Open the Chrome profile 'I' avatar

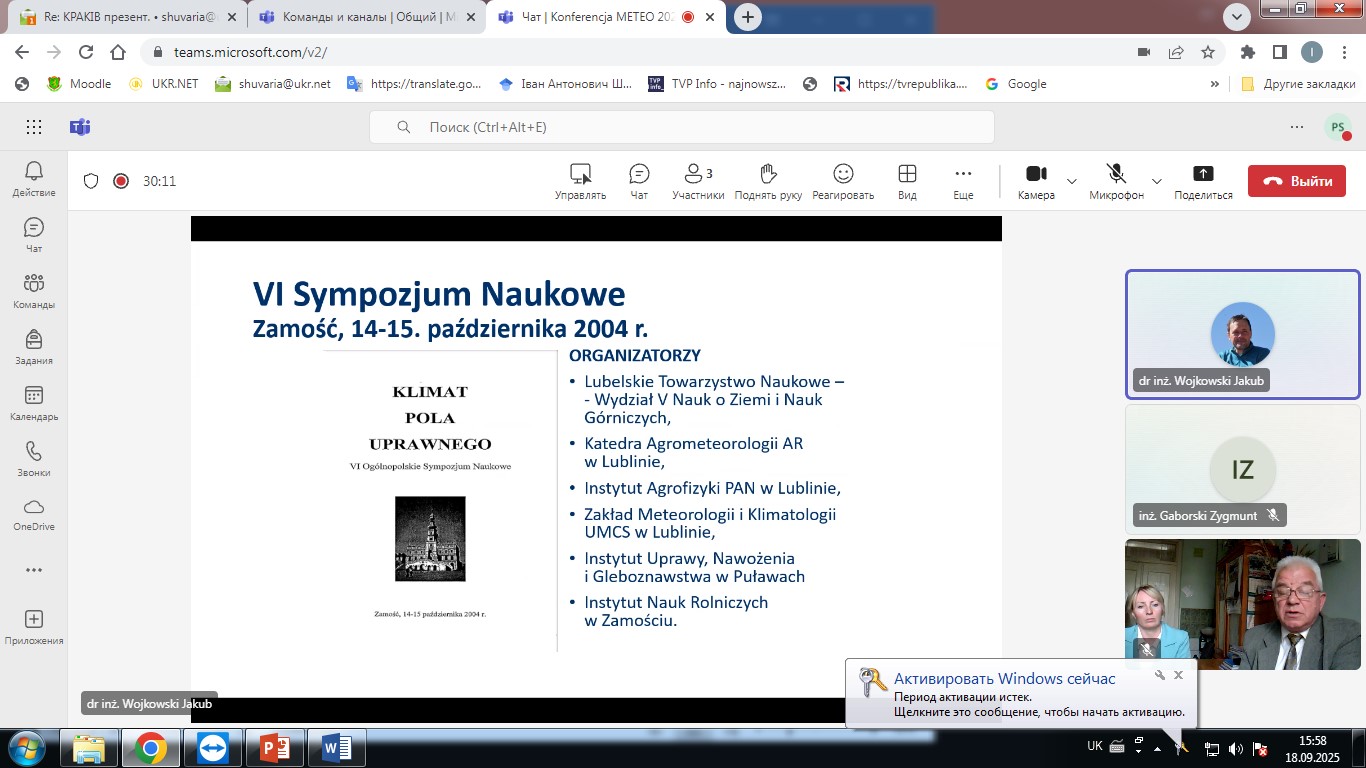pos(1312,53)
